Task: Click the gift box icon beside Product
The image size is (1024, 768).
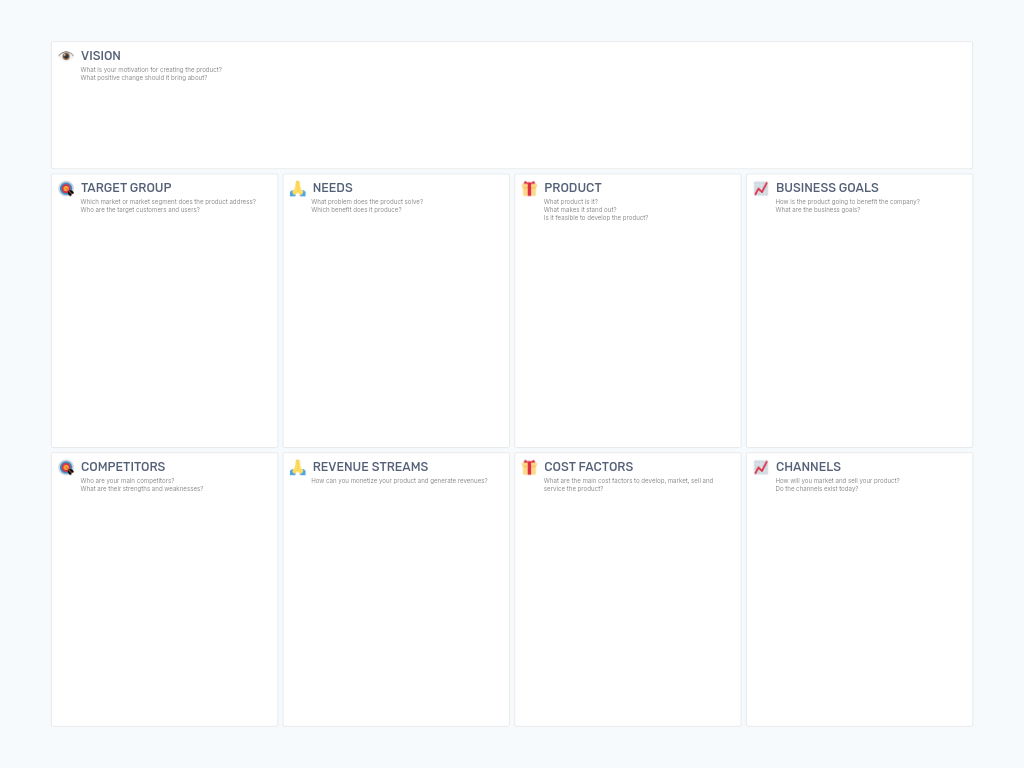Action: click(x=530, y=189)
